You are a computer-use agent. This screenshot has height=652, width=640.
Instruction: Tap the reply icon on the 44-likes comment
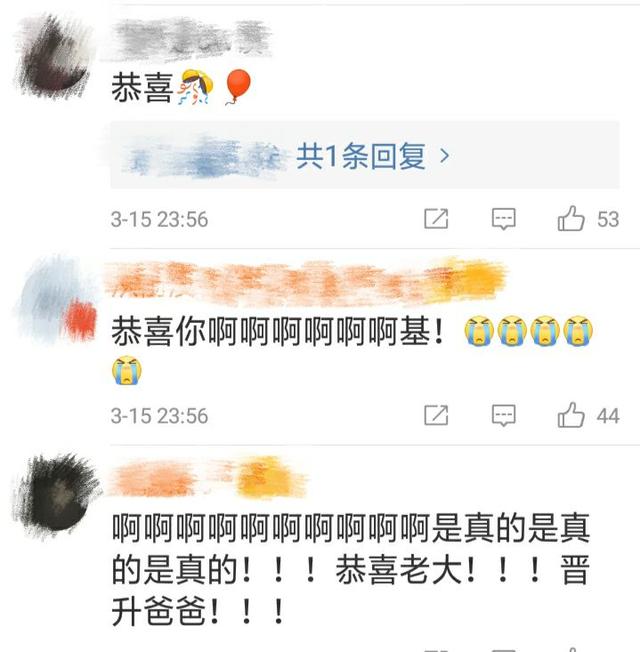point(504,415)
